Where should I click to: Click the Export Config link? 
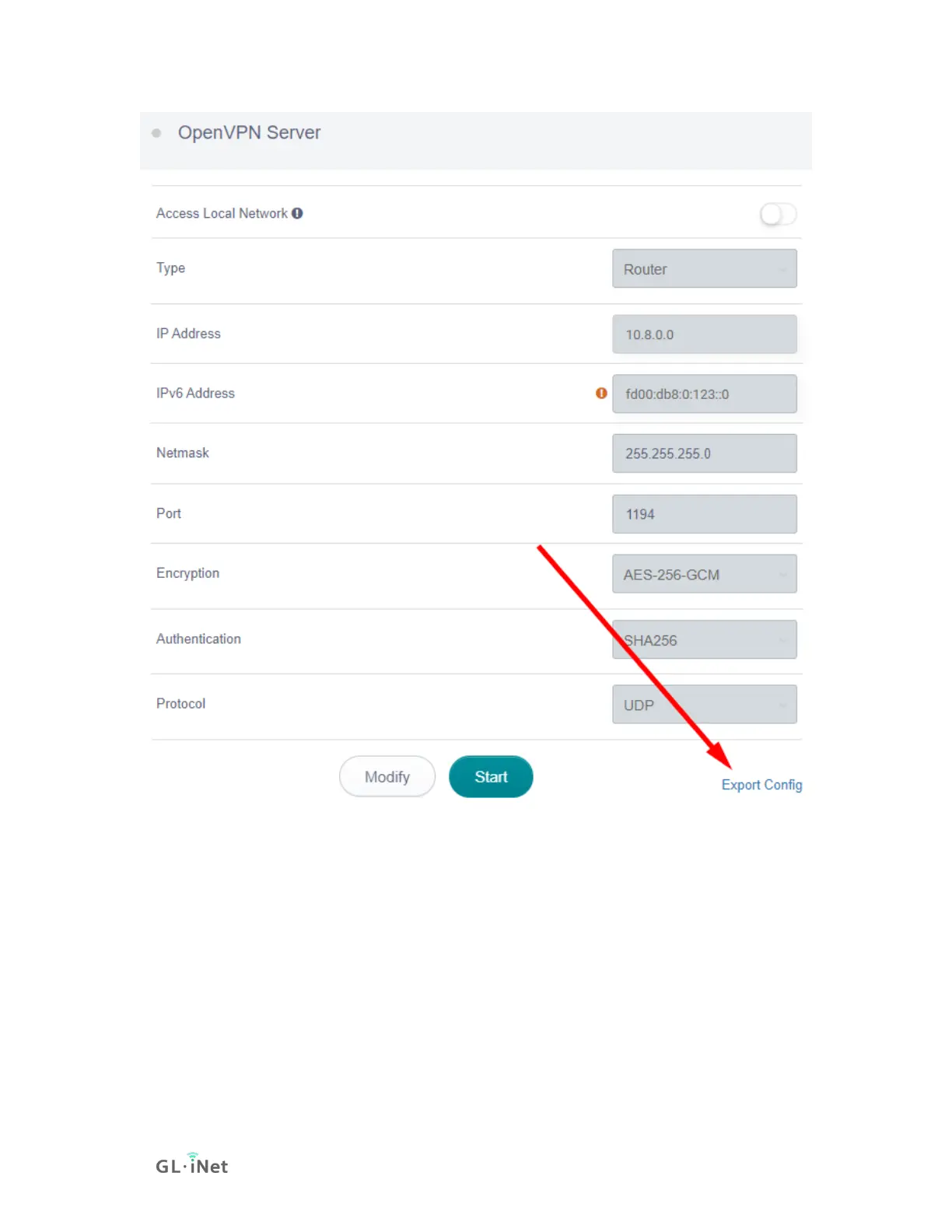(x=761, y=785)
